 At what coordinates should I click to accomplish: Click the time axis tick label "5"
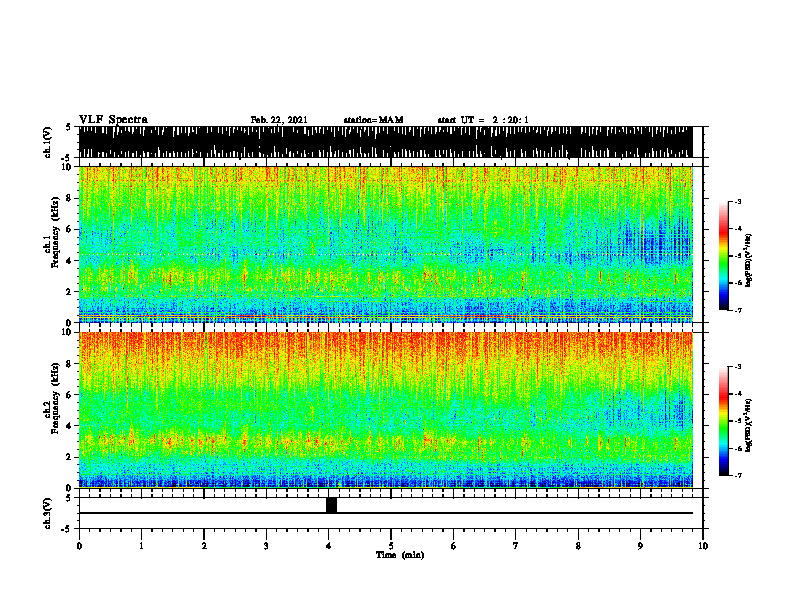click(391, 546)
